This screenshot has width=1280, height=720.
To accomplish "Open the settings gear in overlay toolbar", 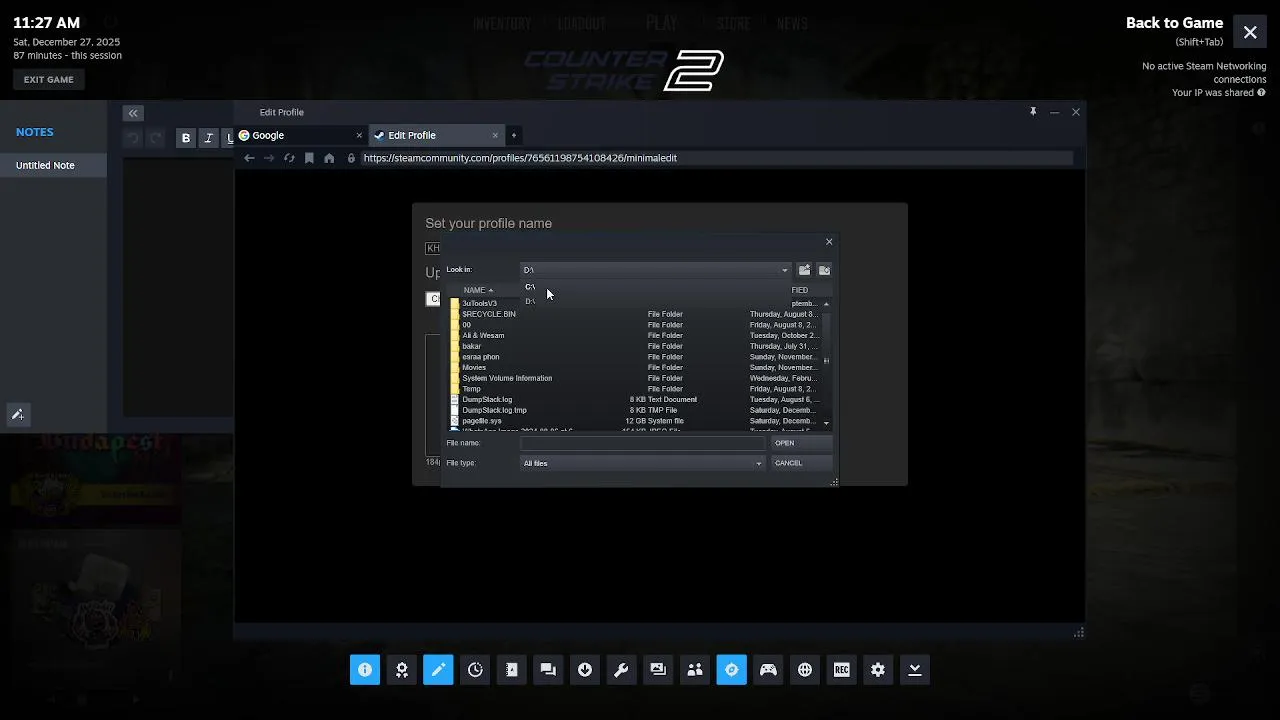I will click(x=878, y=670).
